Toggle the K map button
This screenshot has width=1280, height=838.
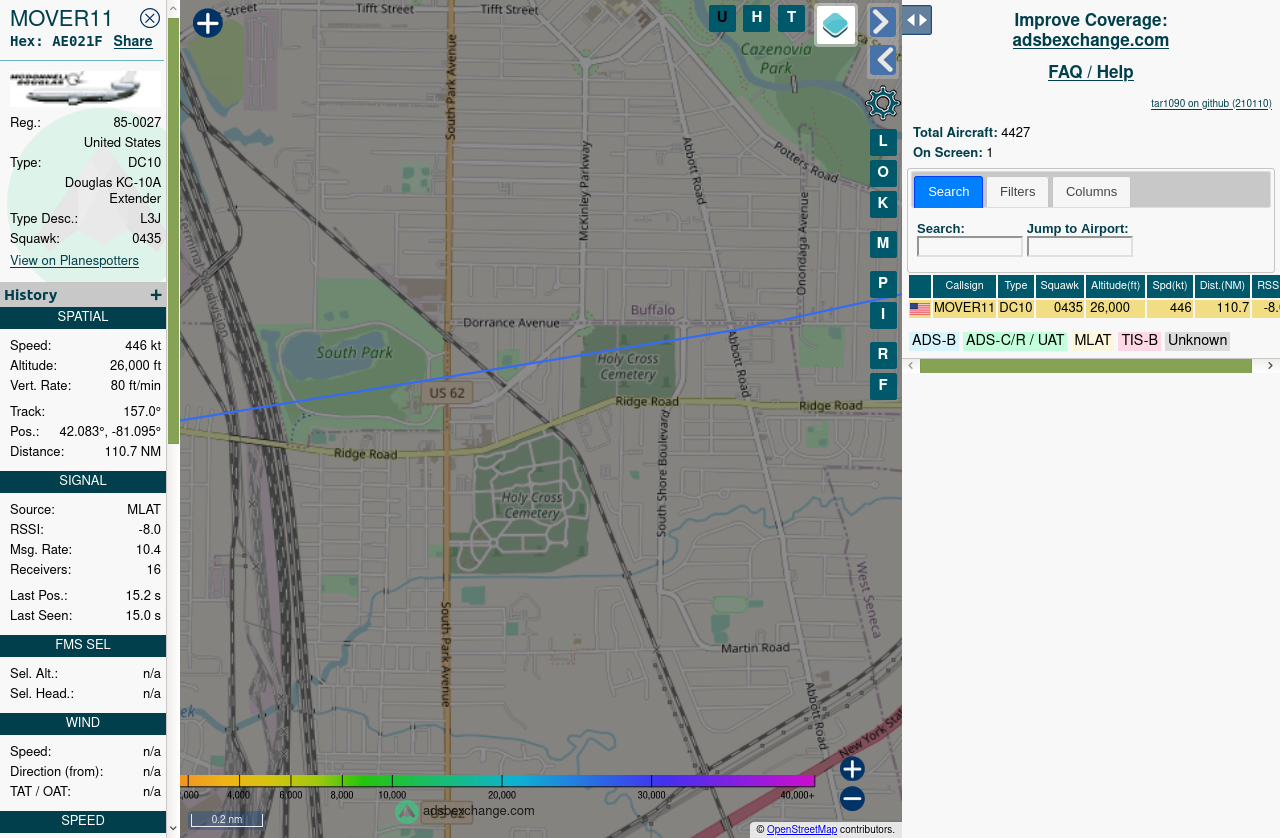(883, 204)
